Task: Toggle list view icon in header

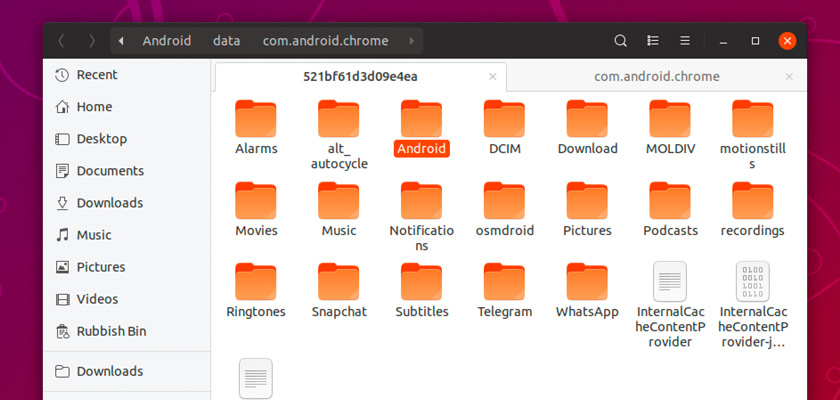Action: tap(652, 41)
